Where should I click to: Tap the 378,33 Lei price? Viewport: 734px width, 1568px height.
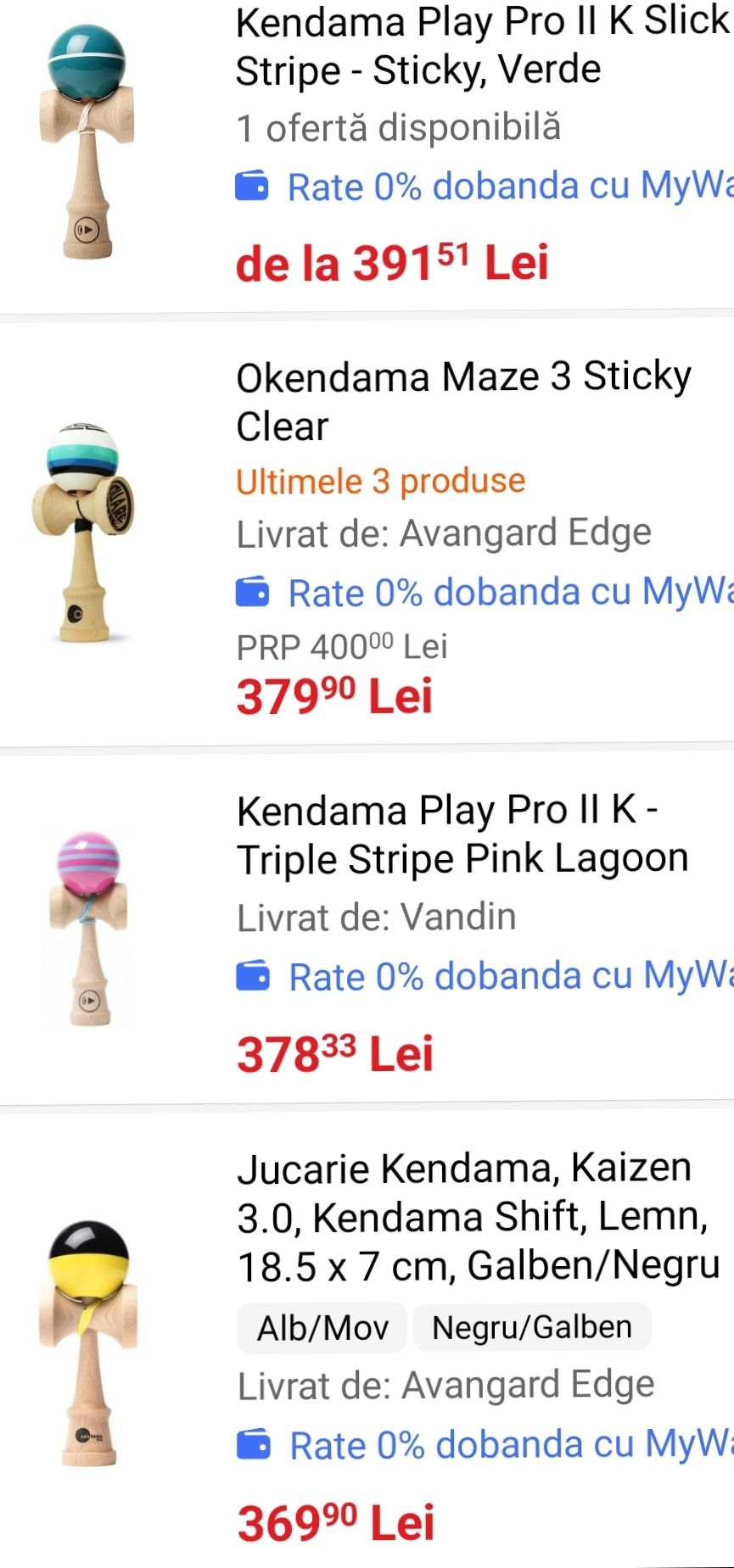(x=335, y=1054)
